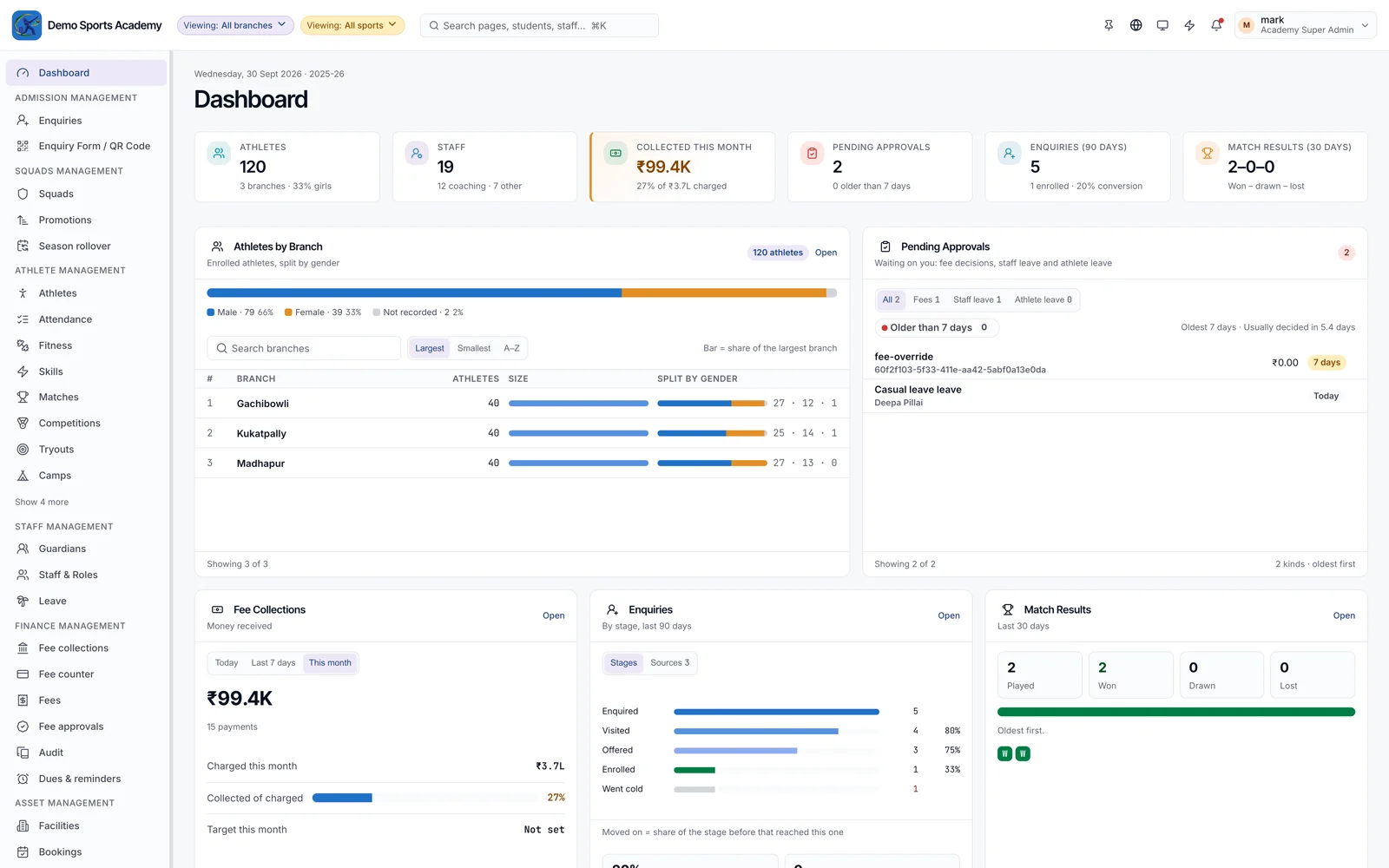Click the Fee collections bank icon
Image resolution: width=1389 pixels, height=868 pixels.
coord(23,648)
